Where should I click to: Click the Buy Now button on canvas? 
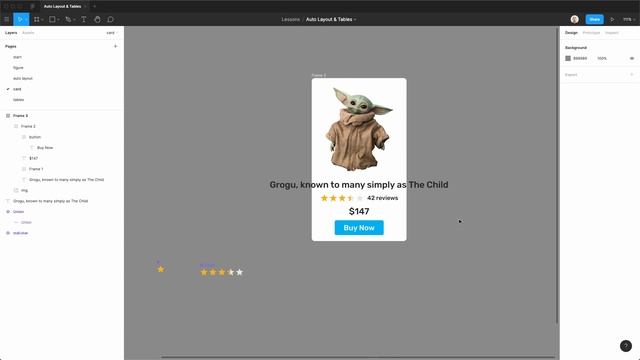click(x=359, y=228)
